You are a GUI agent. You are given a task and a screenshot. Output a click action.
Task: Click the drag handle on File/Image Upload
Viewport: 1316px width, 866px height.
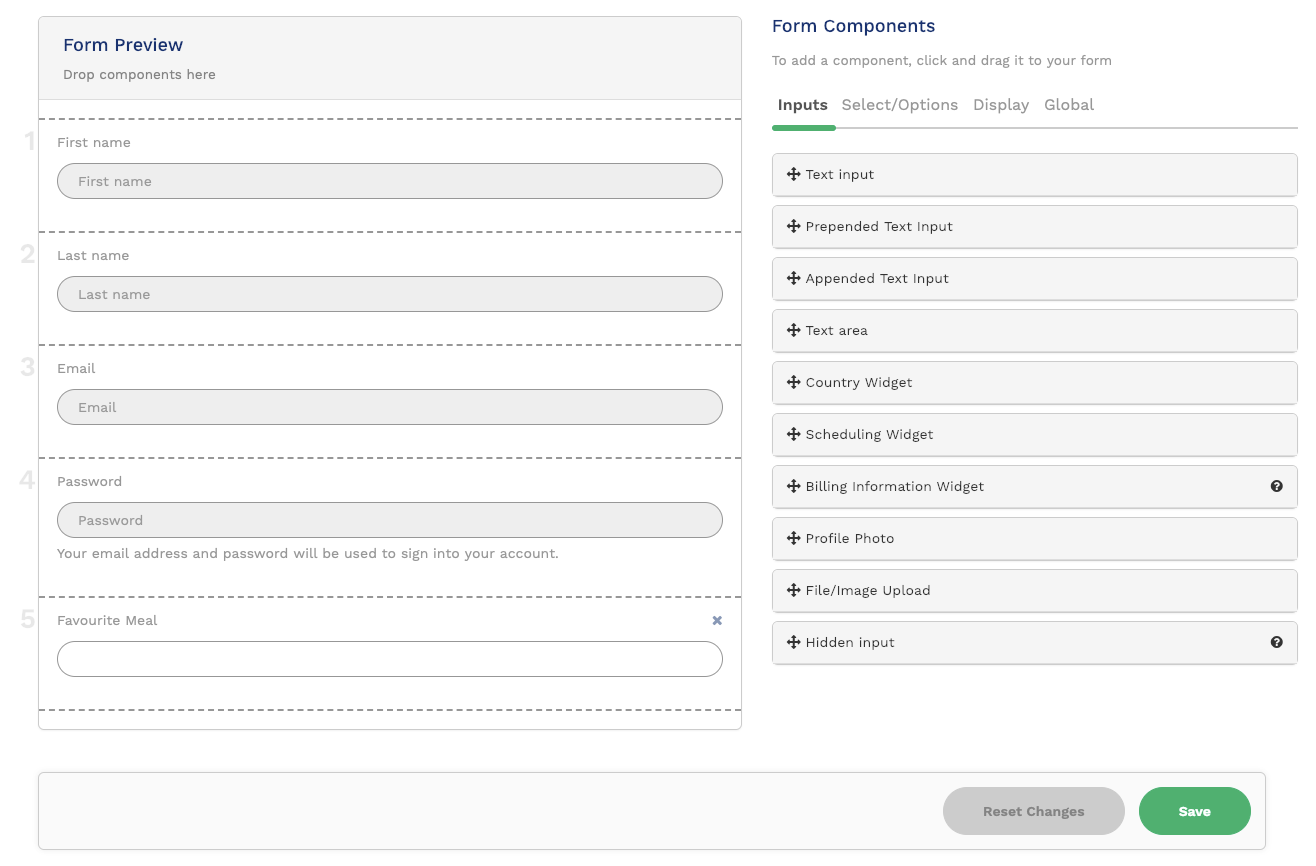[793, 590]
